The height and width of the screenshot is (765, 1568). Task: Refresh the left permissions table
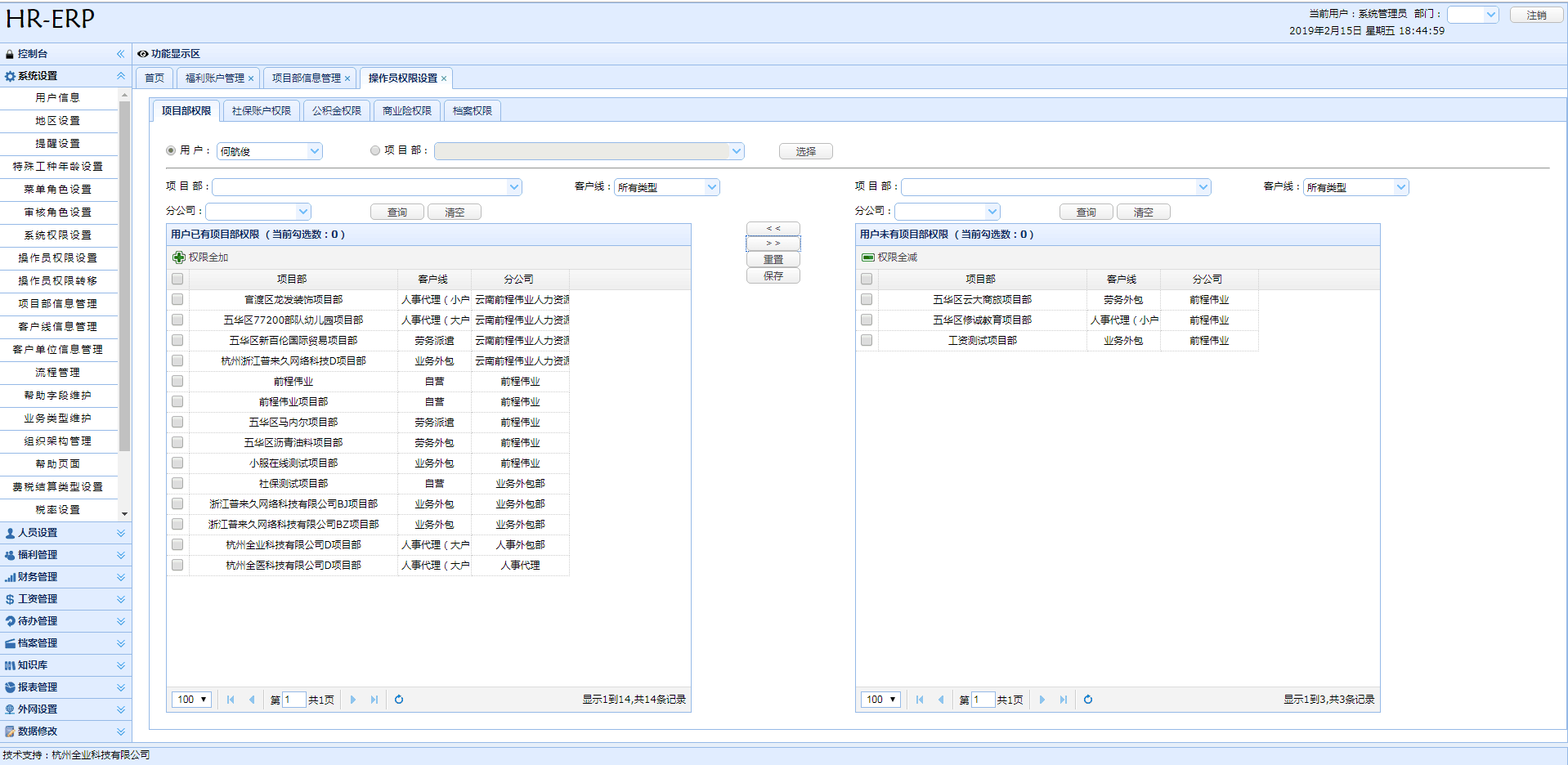[399, 700]
